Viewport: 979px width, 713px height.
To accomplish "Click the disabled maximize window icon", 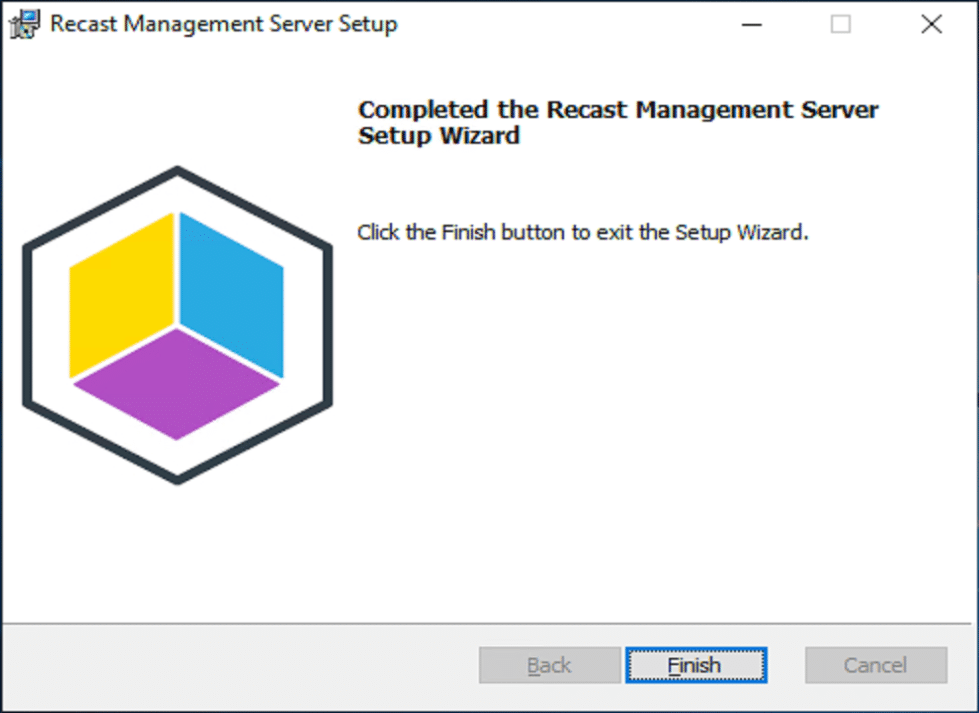I will pyautogui.click(x=840, y=24).
